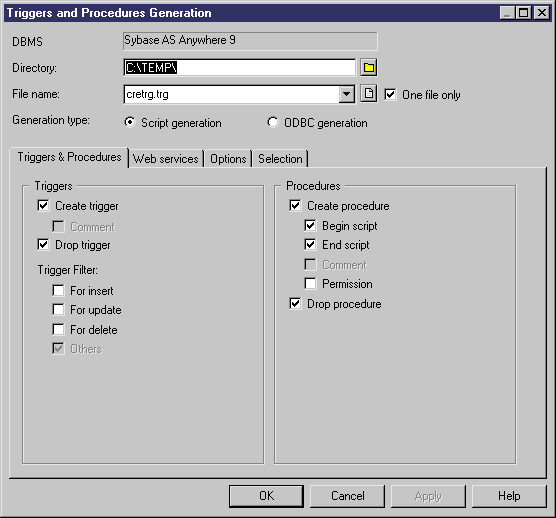Click the Help button
Screen dimensions: 556x518
[x=509, y=496]
